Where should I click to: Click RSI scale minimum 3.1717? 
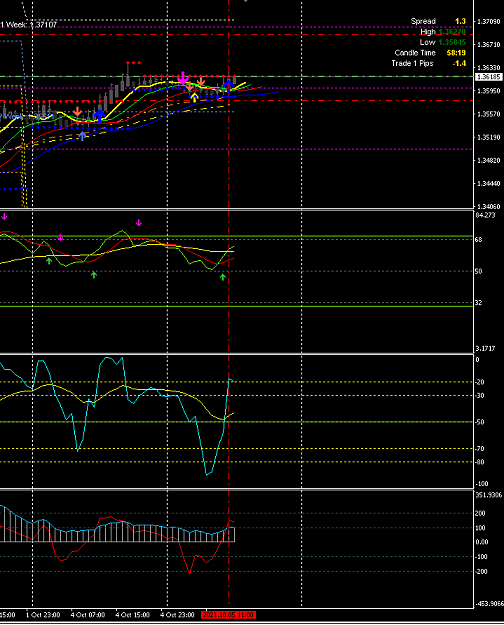(x=485, y=348)
